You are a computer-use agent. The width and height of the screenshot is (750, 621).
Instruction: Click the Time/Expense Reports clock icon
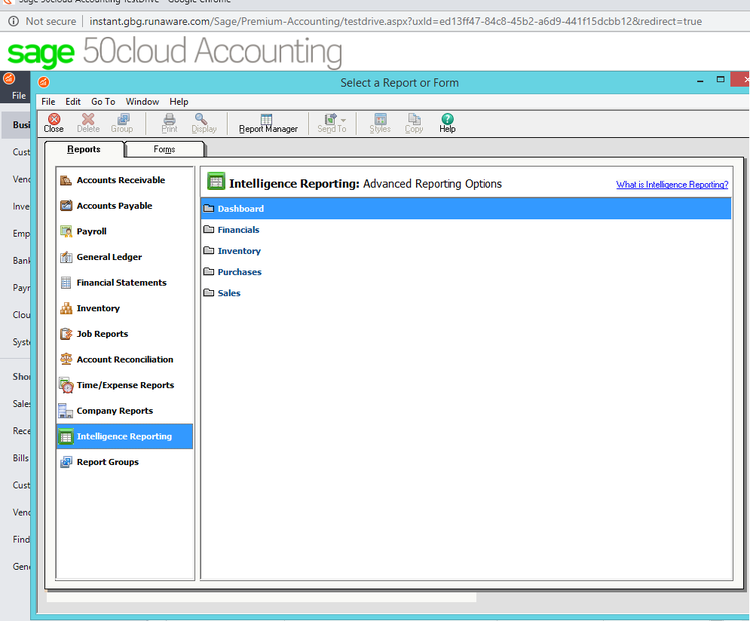[66, 385]
